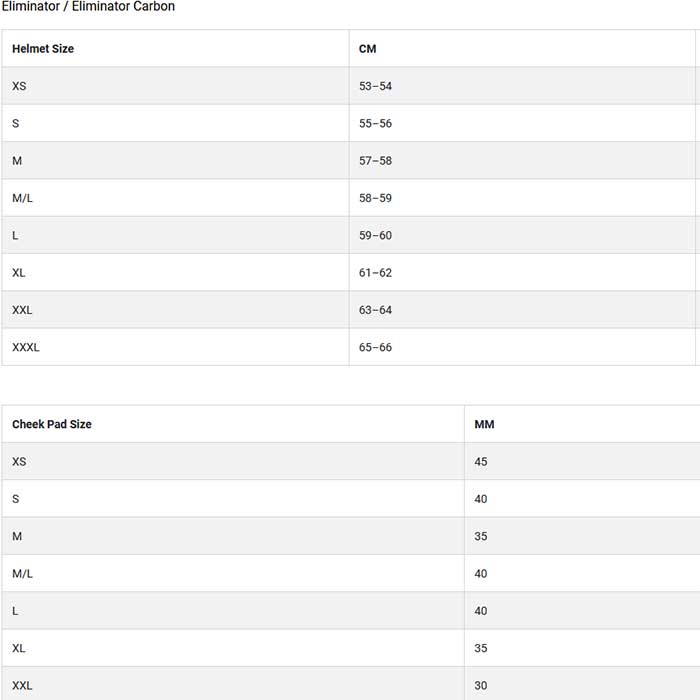Select the 58–59 cm cell
Image resolution: width=700 pixels, height=700 pixels.
pyautogui.click(x=375, y=198)
